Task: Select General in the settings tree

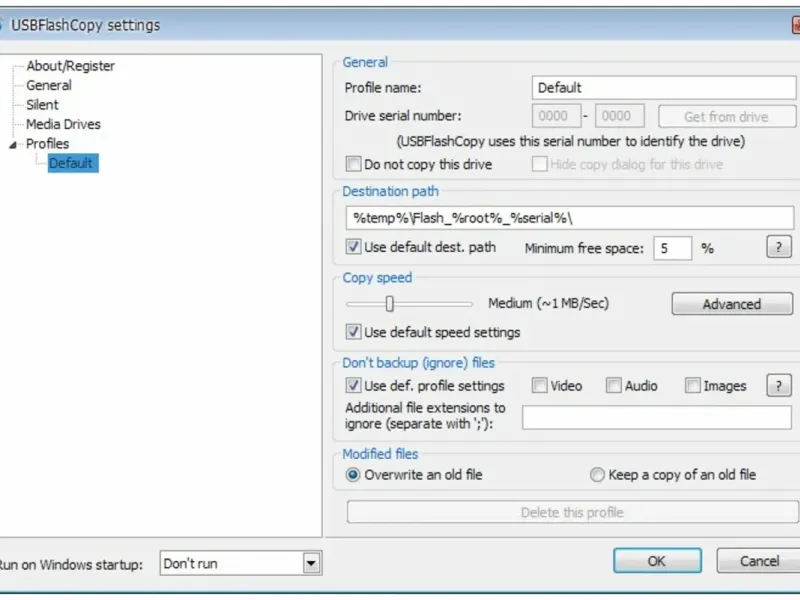Action: pos(49,85)
